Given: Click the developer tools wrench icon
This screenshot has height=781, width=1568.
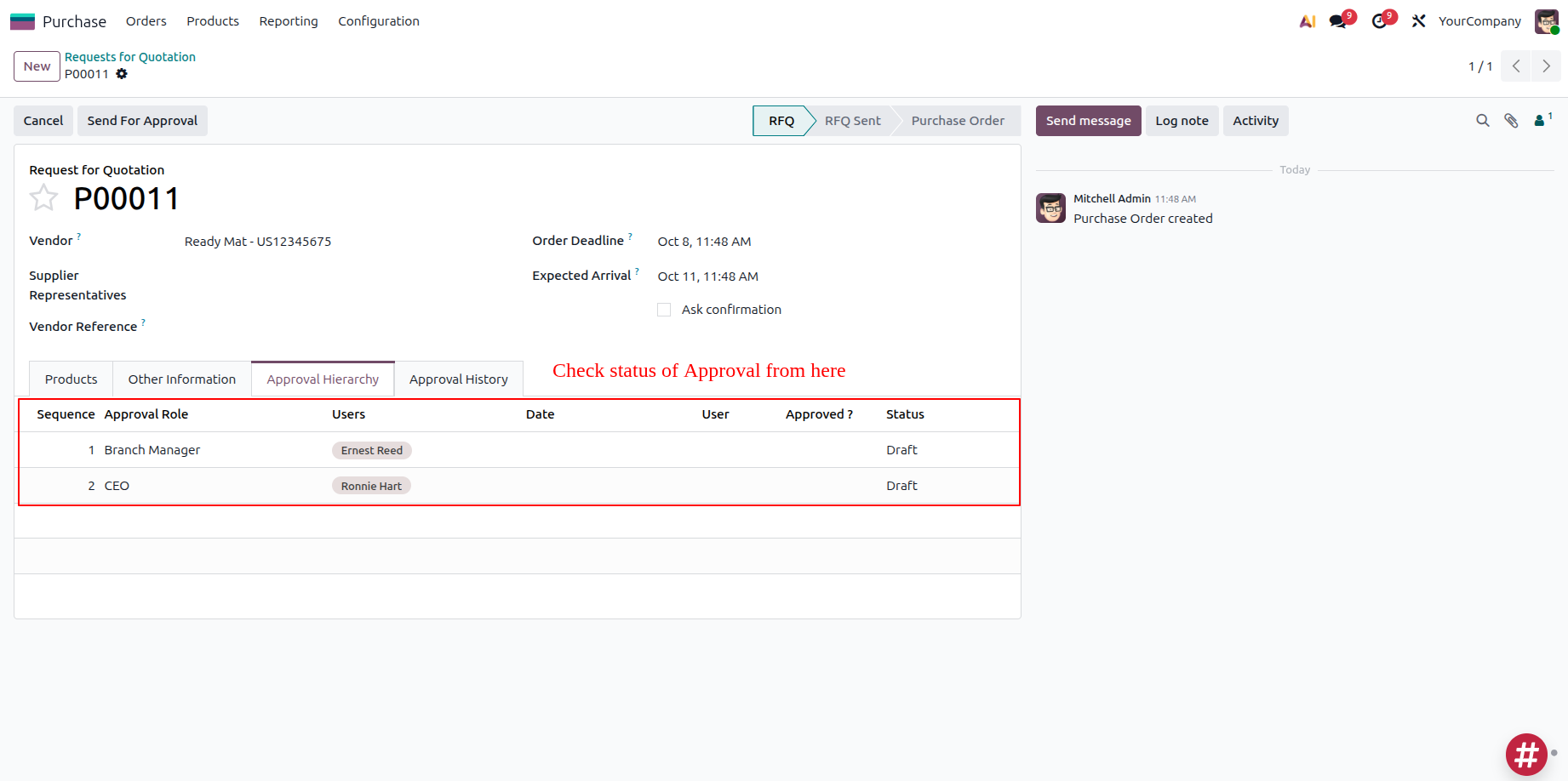Looking at the screenshot, I should coord(1418,20).
